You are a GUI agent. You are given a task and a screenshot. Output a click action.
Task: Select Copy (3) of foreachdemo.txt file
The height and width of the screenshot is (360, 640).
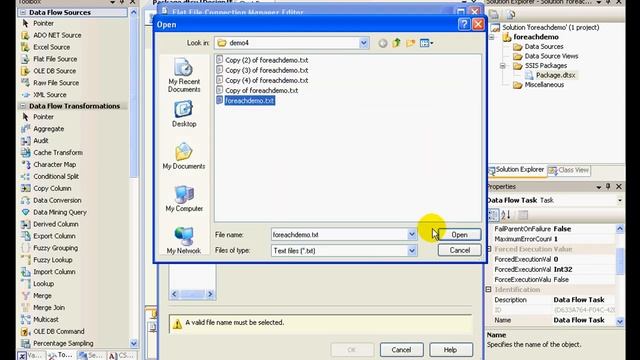click(x=262, y=70)
